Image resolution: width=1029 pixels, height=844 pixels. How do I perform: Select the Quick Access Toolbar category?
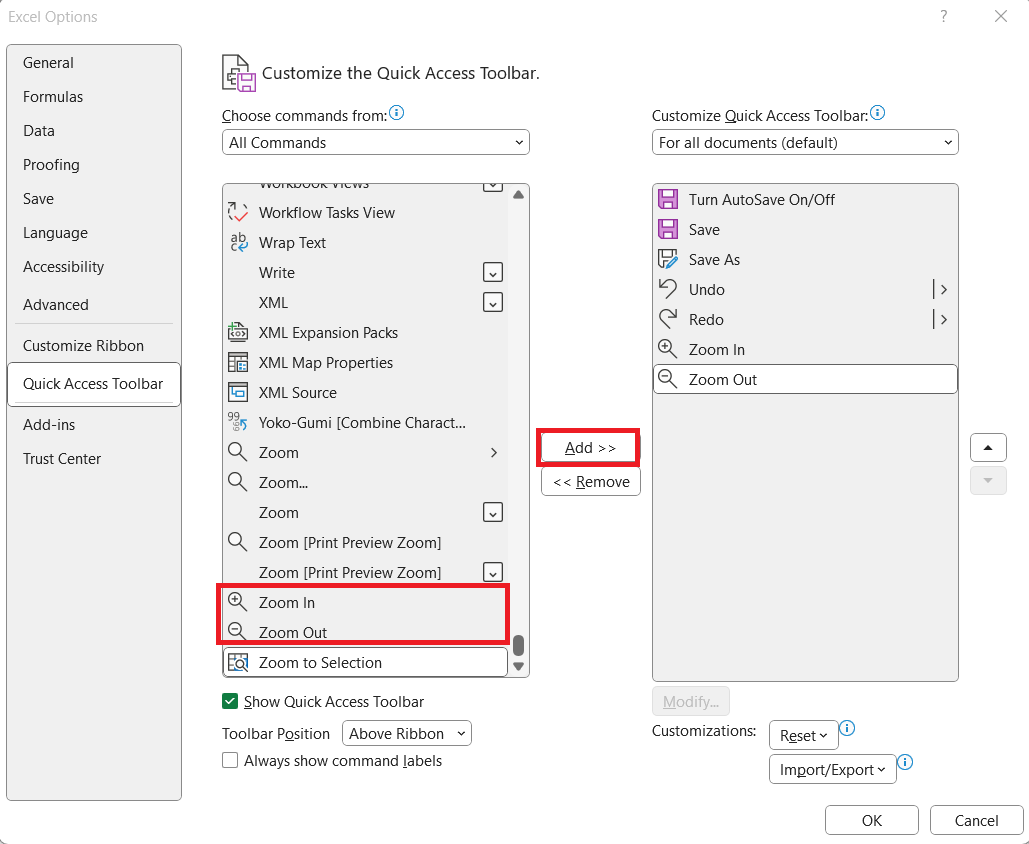pos(93,384)
